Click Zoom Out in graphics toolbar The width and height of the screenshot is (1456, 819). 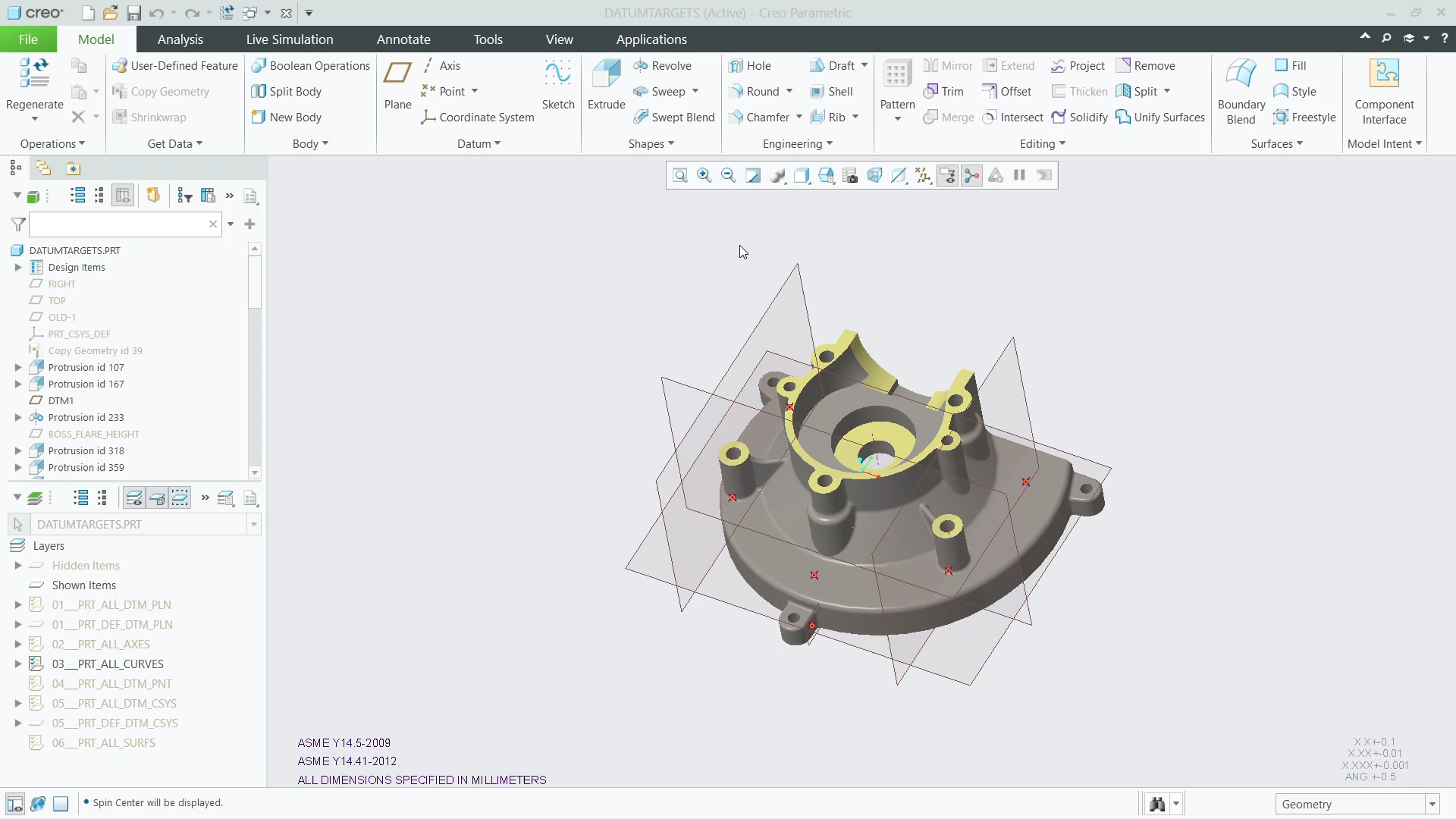[x=729, y=176]
